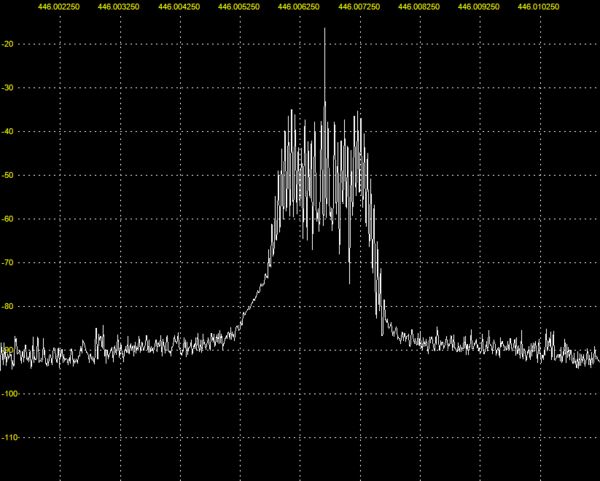Click frequency label 446.008250
The width and height of the screenshot is (600, 481).
click(419, 7)
